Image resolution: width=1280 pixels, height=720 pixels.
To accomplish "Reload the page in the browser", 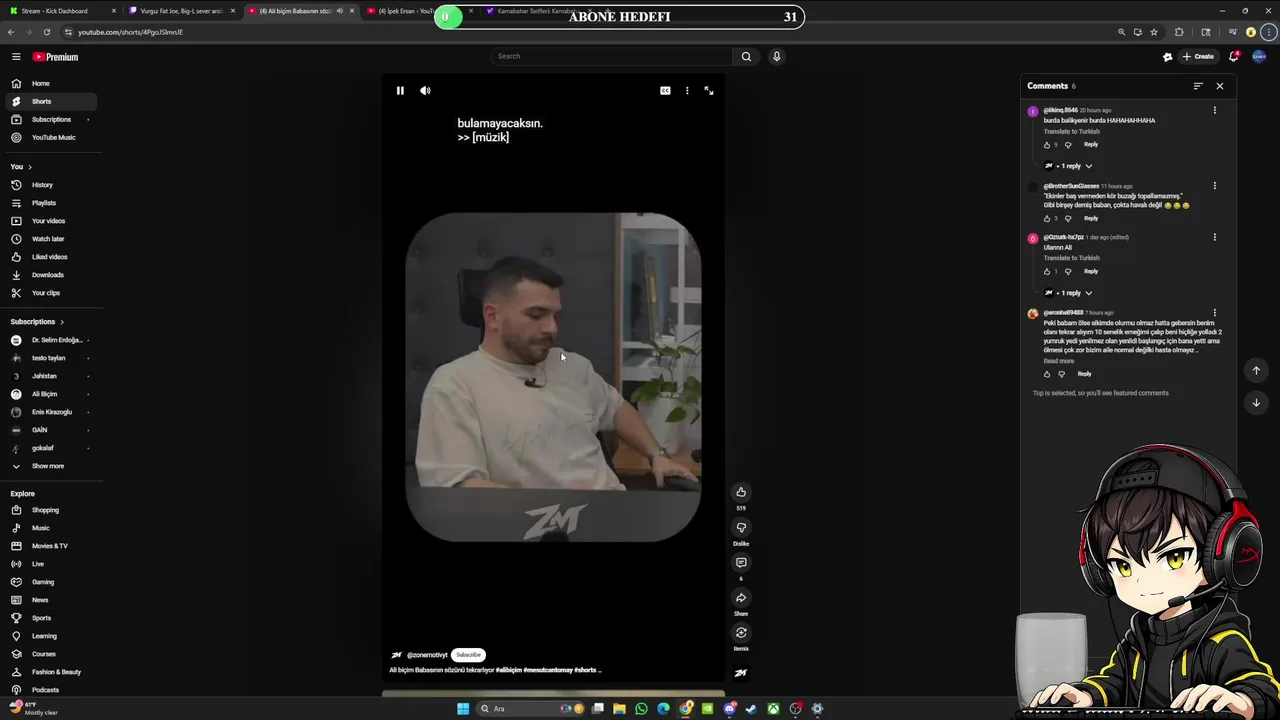I will coord(46,32).
